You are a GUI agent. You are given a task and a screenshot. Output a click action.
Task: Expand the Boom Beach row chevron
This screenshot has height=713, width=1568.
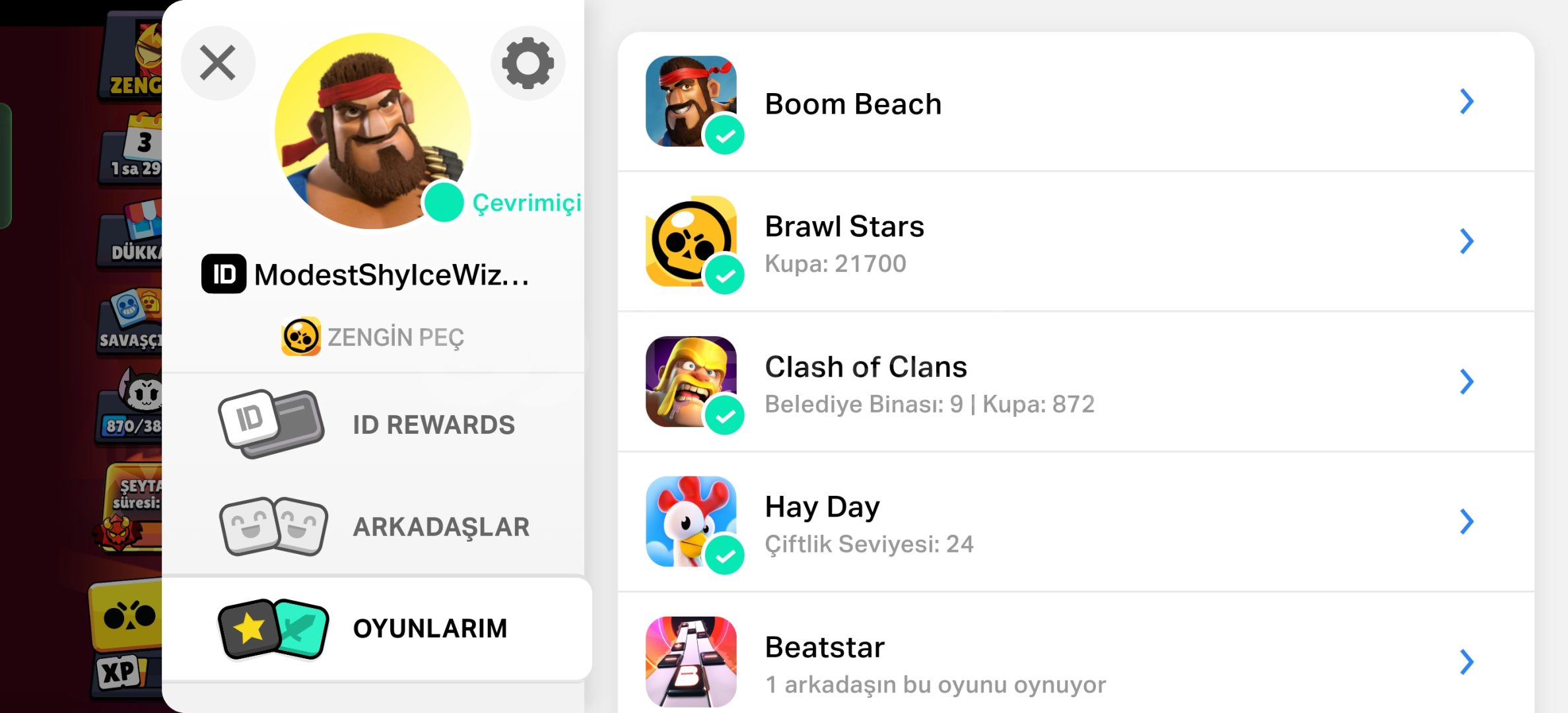pos(1466,102)
